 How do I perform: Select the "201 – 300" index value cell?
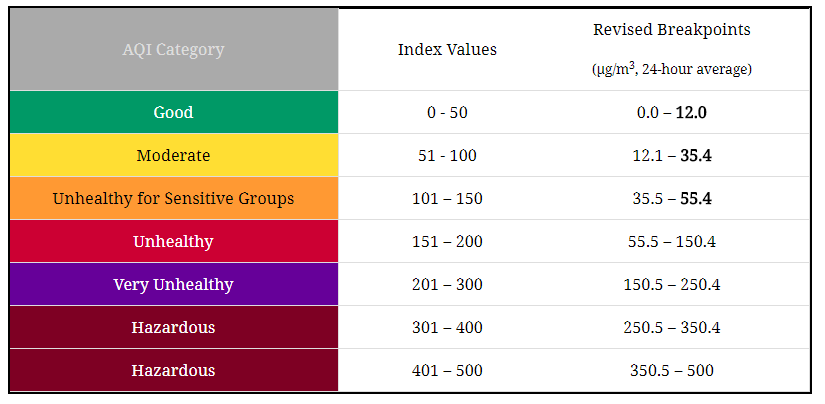(x=447, y=285)
